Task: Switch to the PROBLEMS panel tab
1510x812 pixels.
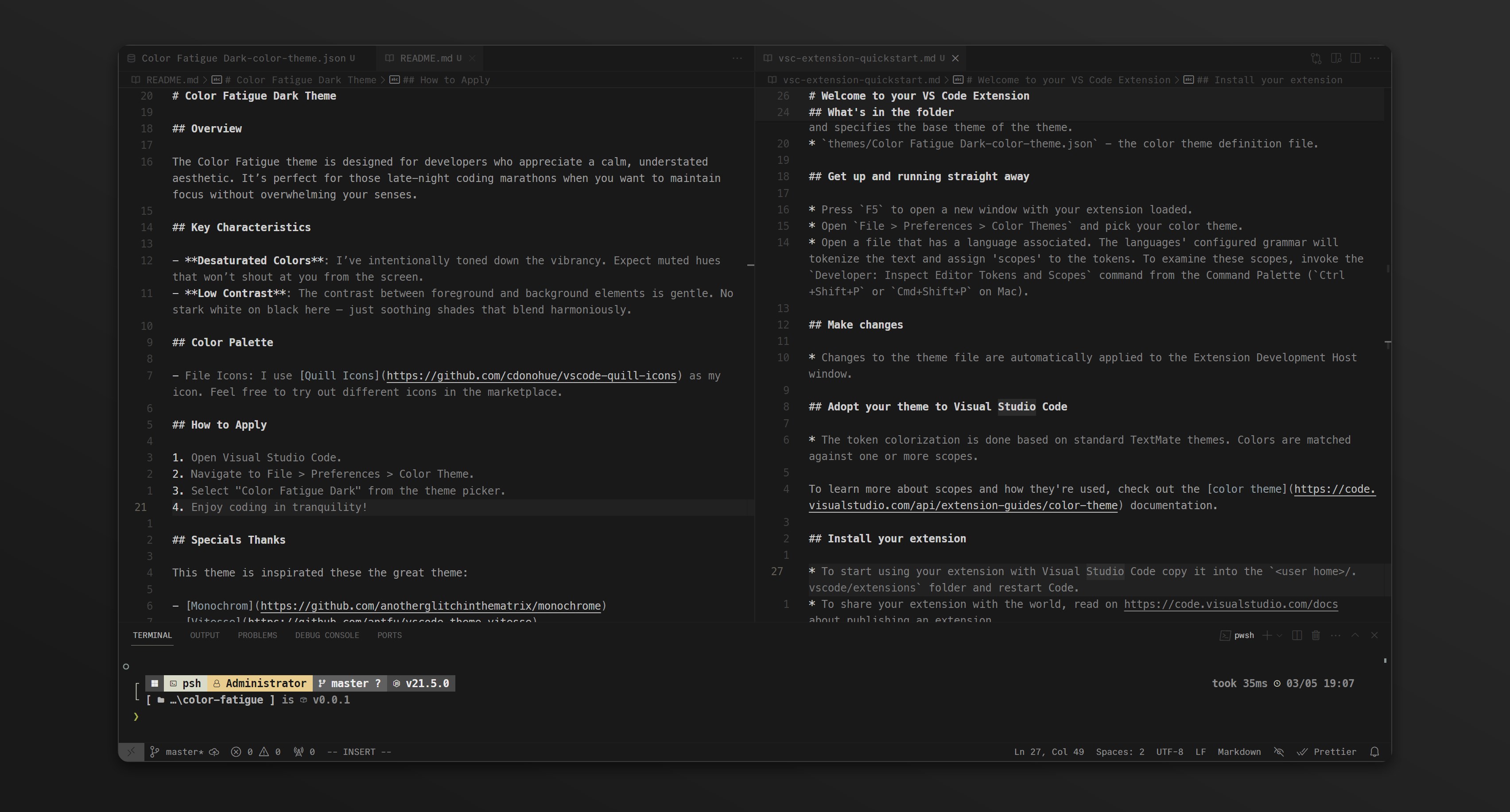Action: point(257,635)
